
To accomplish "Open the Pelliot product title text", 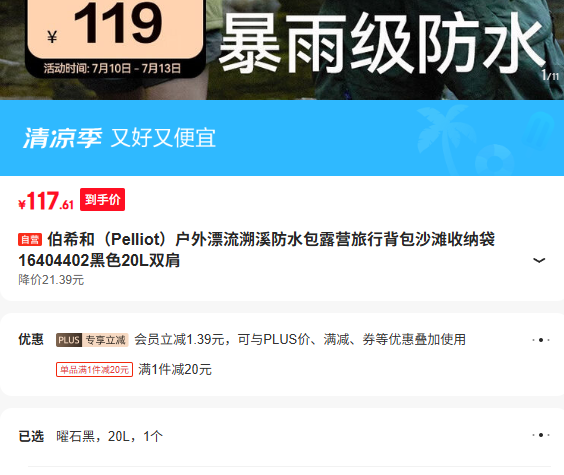I will 256,250.
